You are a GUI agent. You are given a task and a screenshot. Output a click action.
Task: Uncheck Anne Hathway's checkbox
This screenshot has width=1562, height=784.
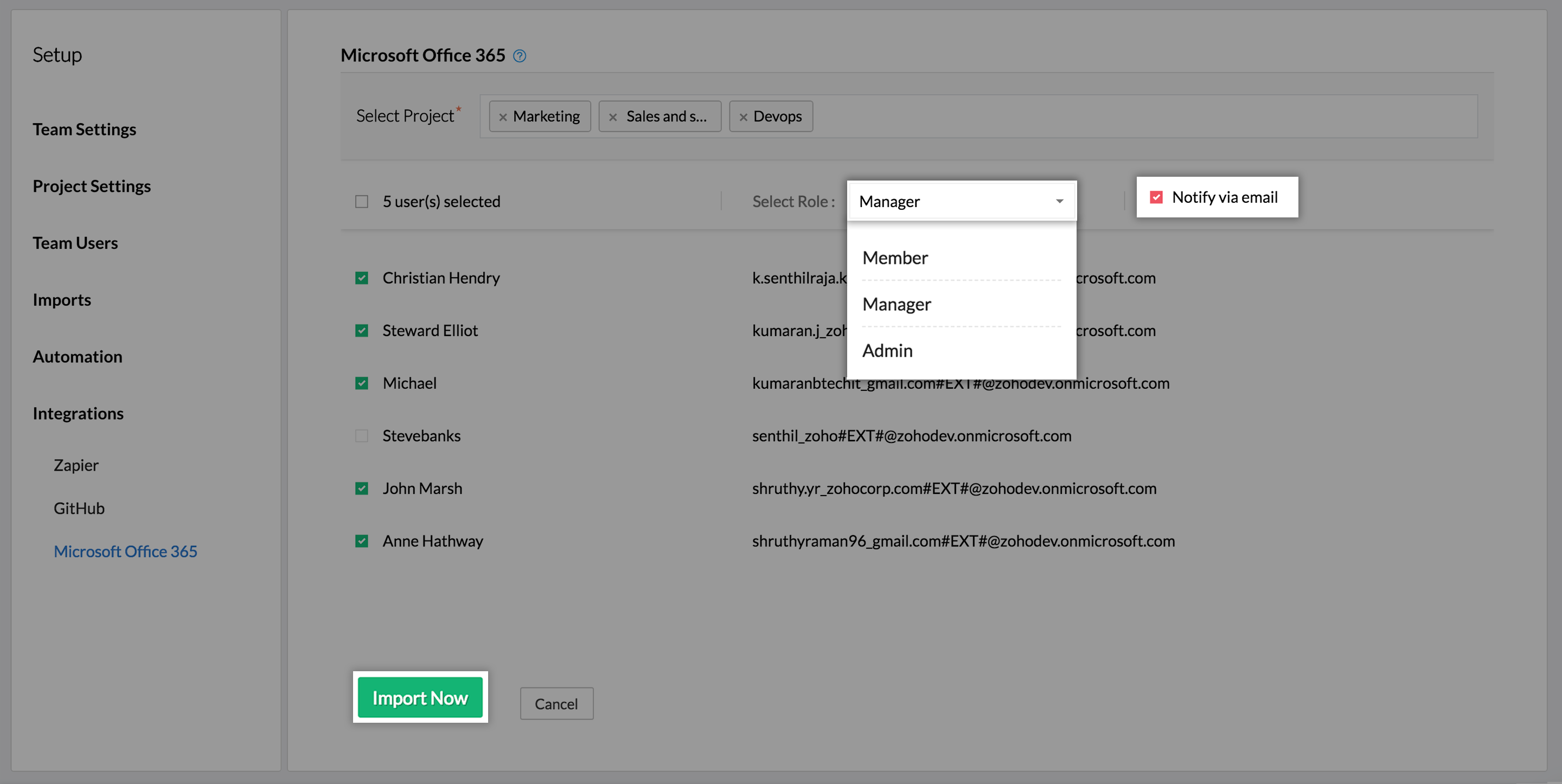click(x=361, y=541)
